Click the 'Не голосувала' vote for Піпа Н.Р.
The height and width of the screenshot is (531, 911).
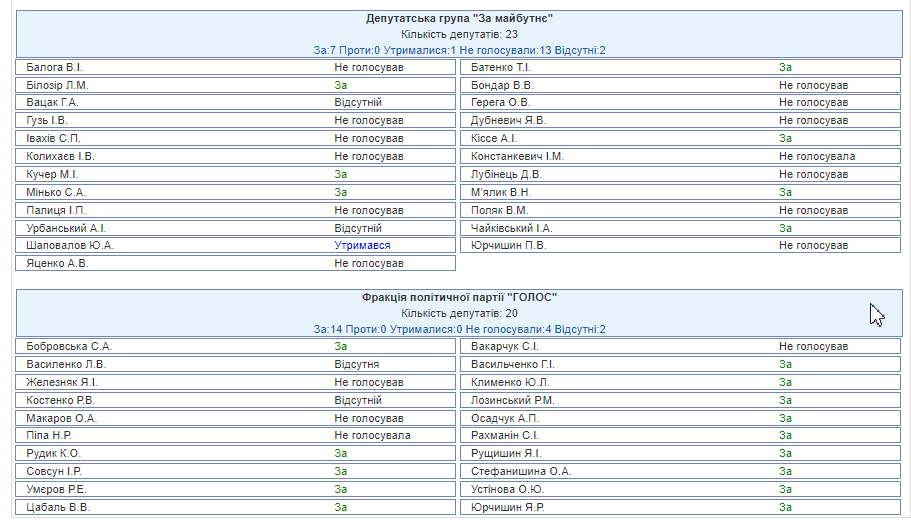coord(372,436)
